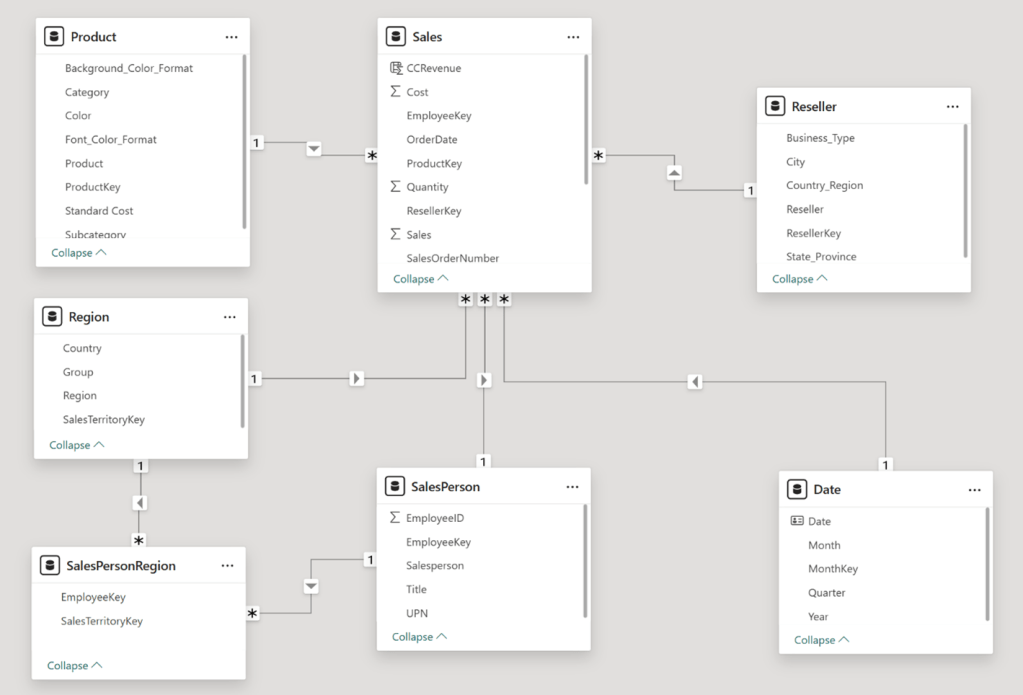Click the sigma icon beside Cost

pos(395,92)
